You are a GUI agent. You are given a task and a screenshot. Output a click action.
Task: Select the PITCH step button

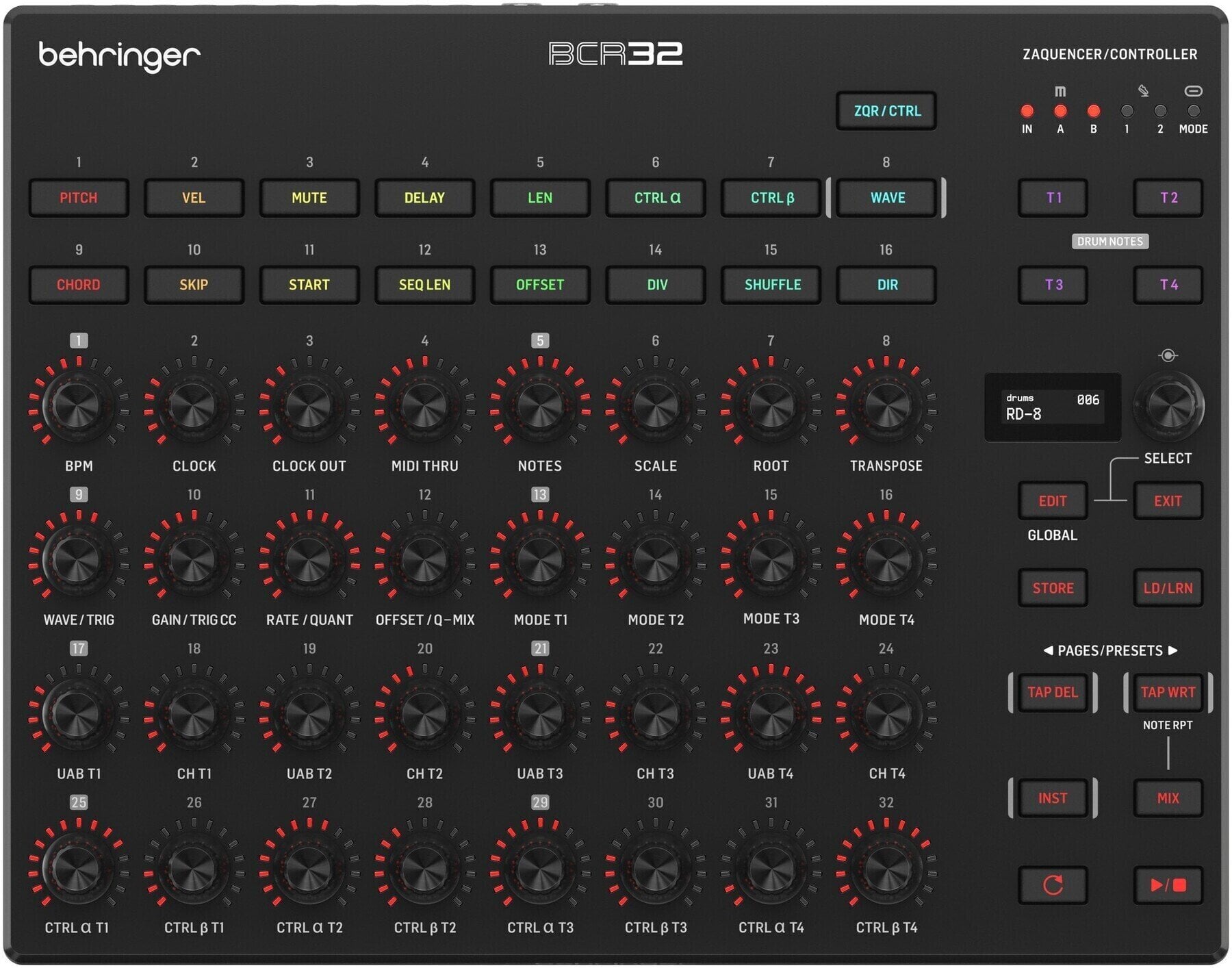tap(79, 198)
